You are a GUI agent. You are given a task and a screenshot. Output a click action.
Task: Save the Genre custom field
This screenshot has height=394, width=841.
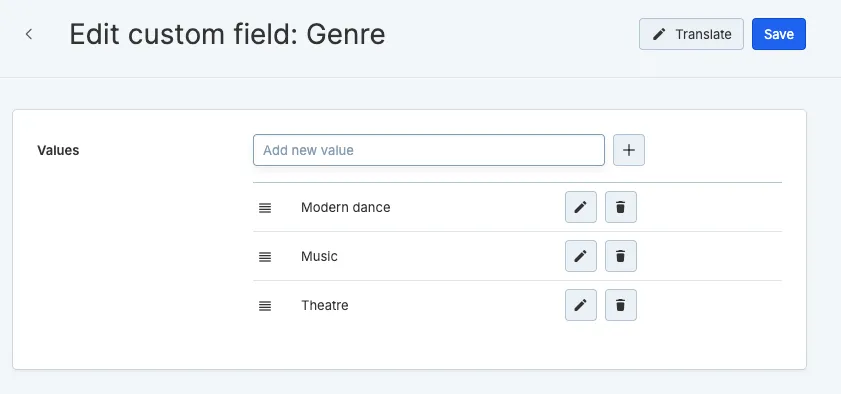coord(778,34)
